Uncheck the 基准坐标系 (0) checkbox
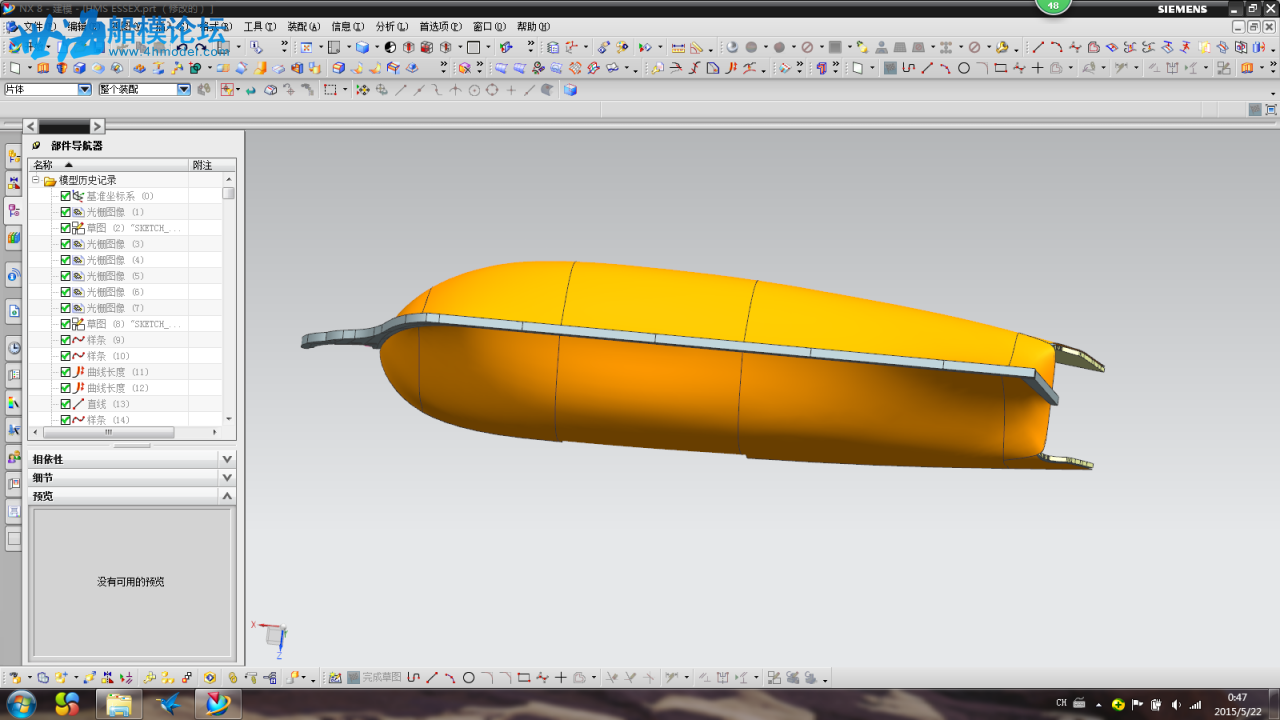1280x720 pixels. [66, 196]
